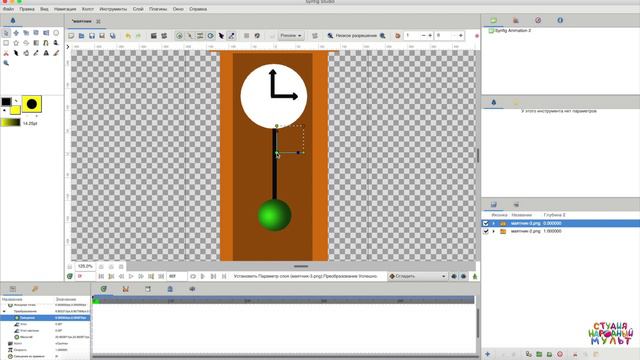Image resolution: width=640 pixels, height=360 pixels.
Task: Open the Render clapperboard icon
Action: (154, 36)
